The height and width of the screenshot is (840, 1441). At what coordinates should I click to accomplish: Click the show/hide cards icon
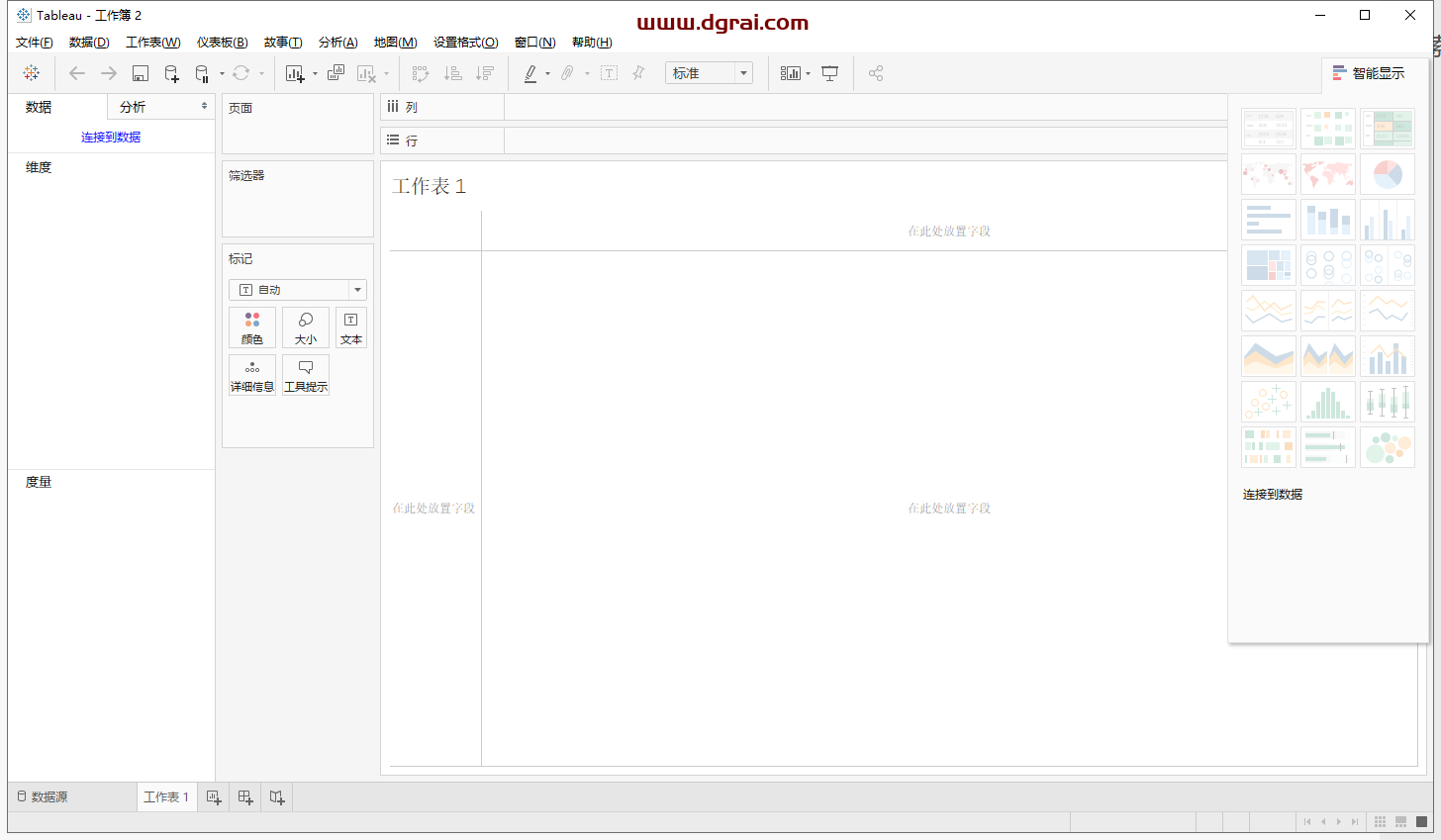point(790,73)
